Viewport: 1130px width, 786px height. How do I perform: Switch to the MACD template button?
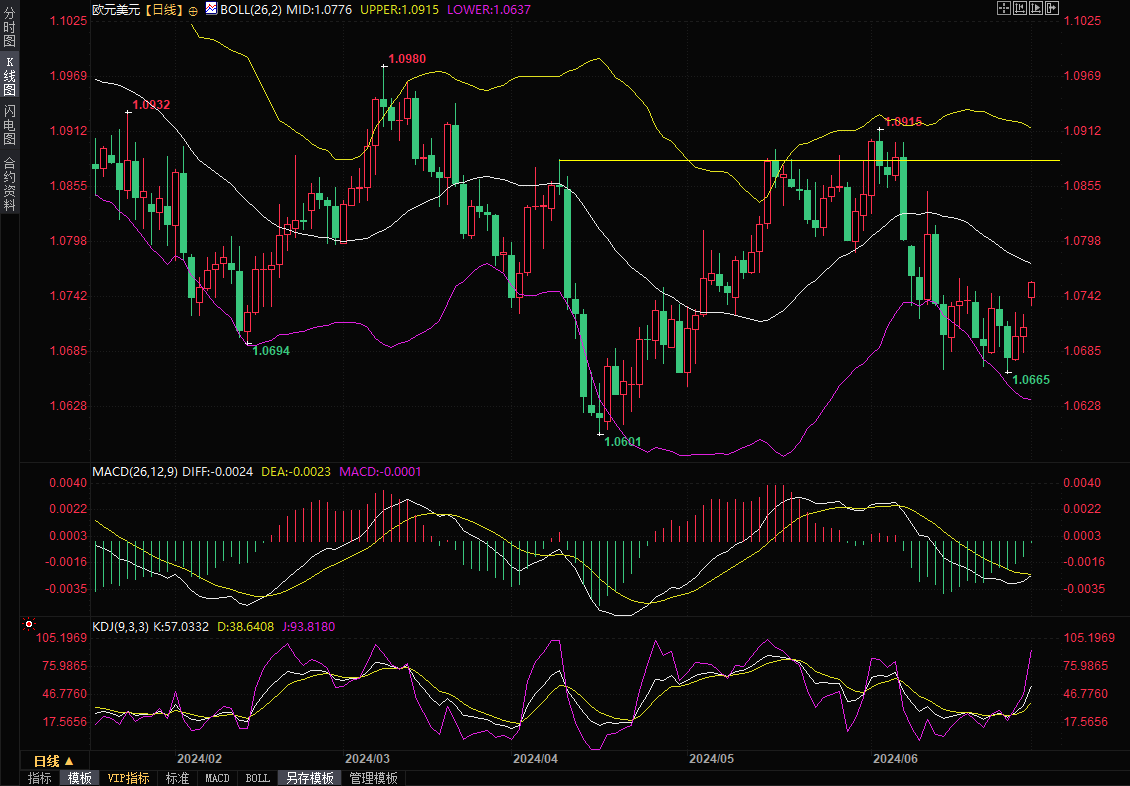[217, 778]
